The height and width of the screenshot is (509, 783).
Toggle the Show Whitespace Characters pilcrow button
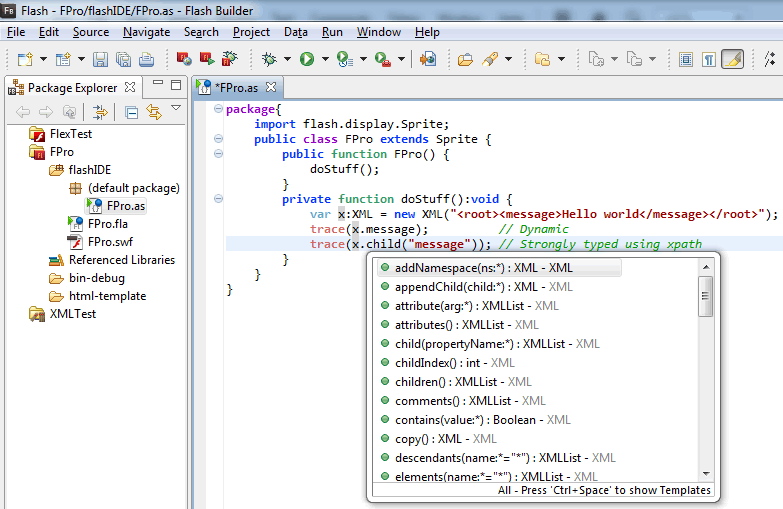(x=709, y=59)
